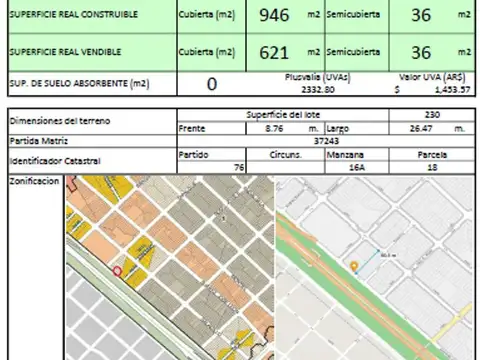Image resolution: width=480 pixels, height=360 pixels.
Task: Select the SUPERFICIE REAL VENDIBLE label cell
Action: (x=92, y=52)
